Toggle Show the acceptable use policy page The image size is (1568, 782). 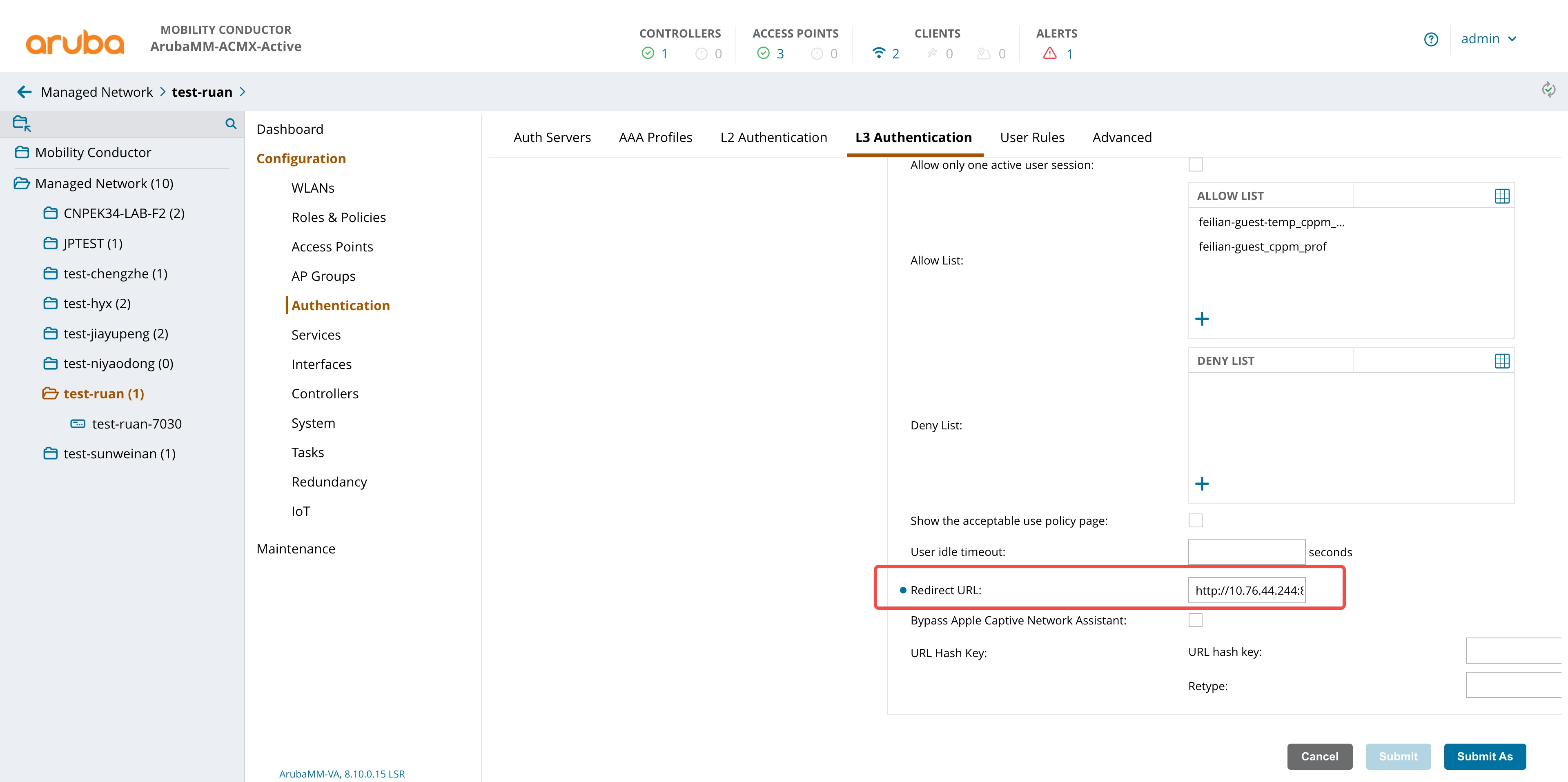[1196, 520]
